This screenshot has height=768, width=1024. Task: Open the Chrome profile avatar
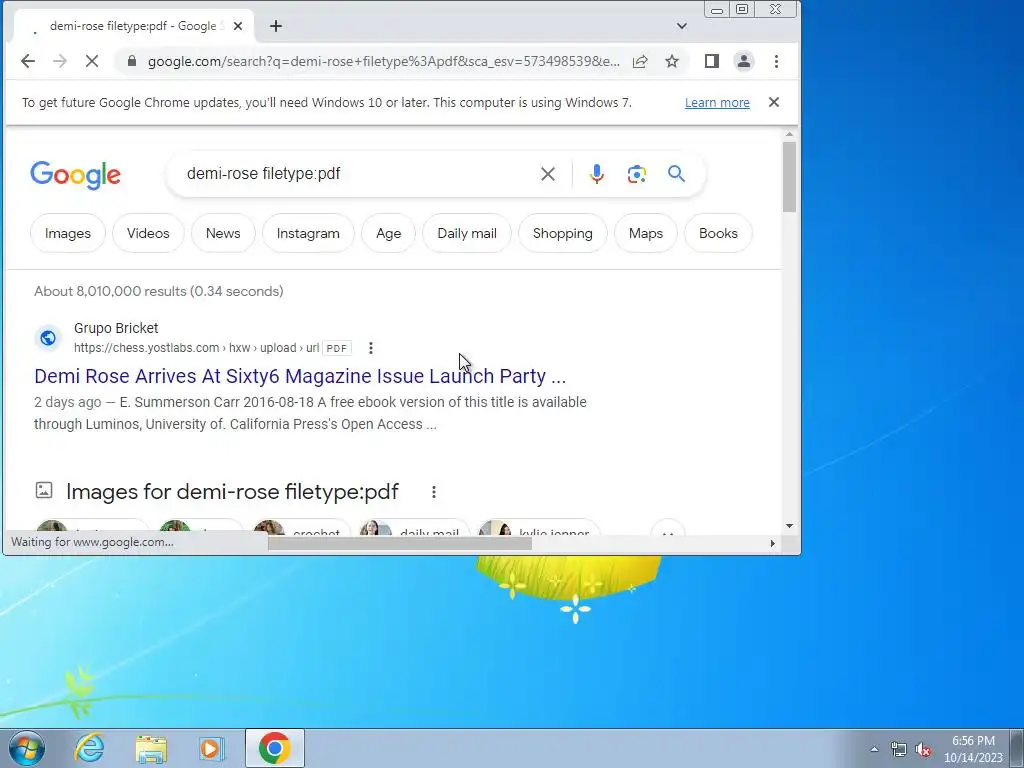click(744, 61)
